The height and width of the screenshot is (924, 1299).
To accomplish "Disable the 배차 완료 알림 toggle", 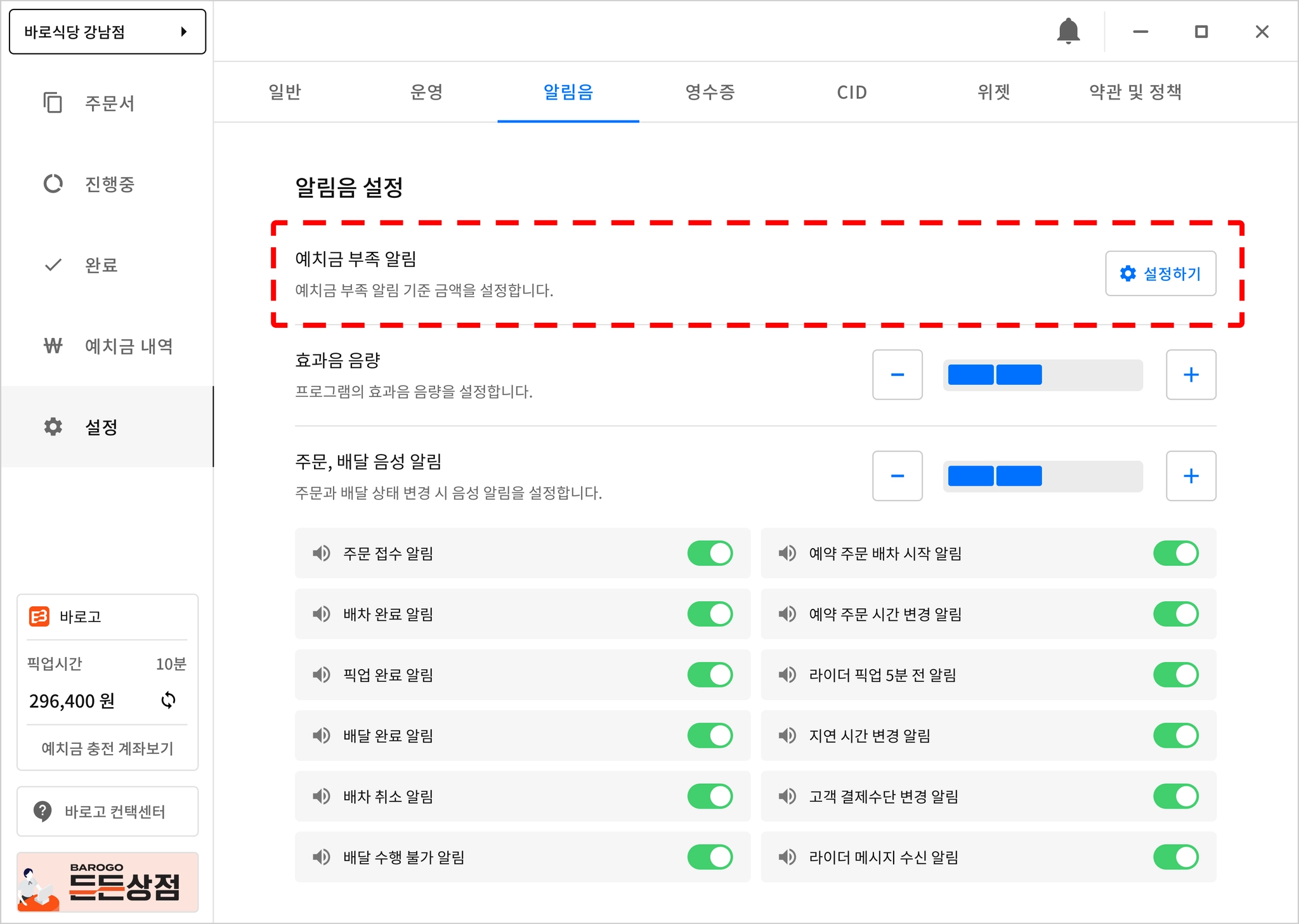I will [710, 614].
